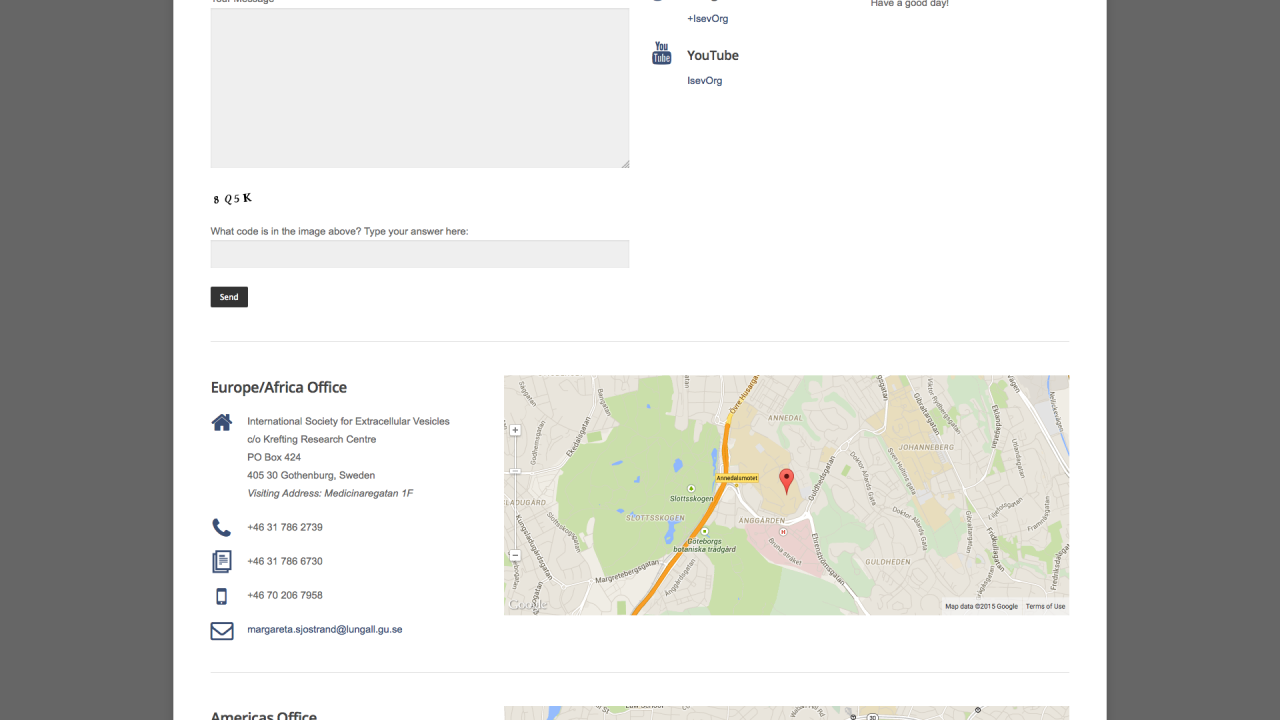Click the home address icon beside the office details
This screenshot has height=720, width=1280.
coord(221,421)
